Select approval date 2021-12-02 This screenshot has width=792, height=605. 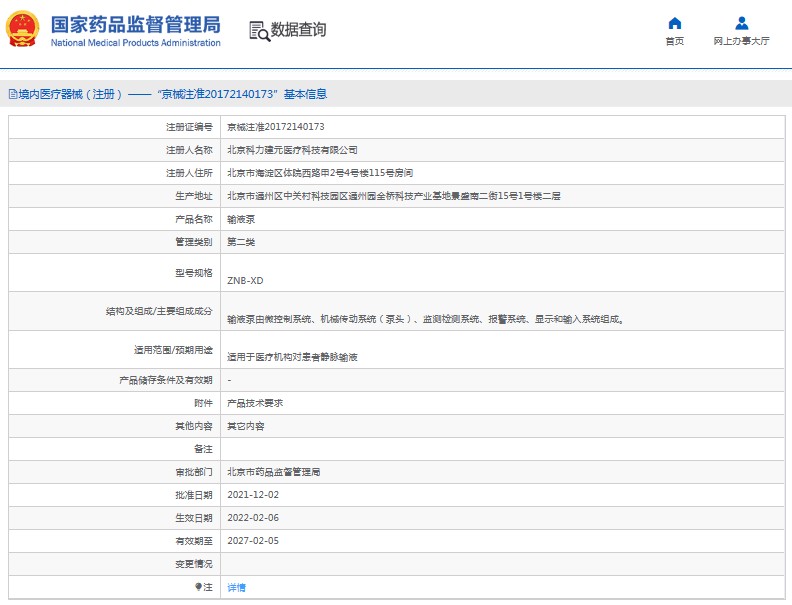(253, 495)
